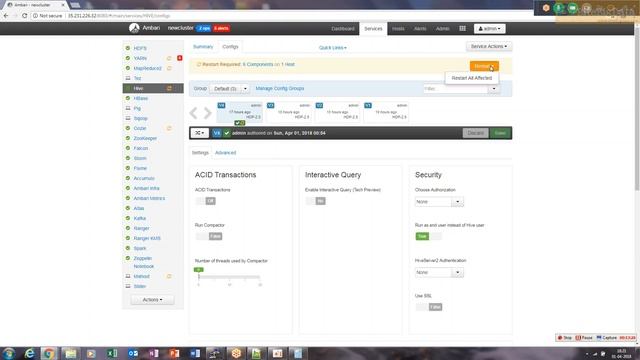Image resolution: width=640 pixels, height=360 pixels.
Task: Open Hosts in top navigation
Action: point(398,29)
